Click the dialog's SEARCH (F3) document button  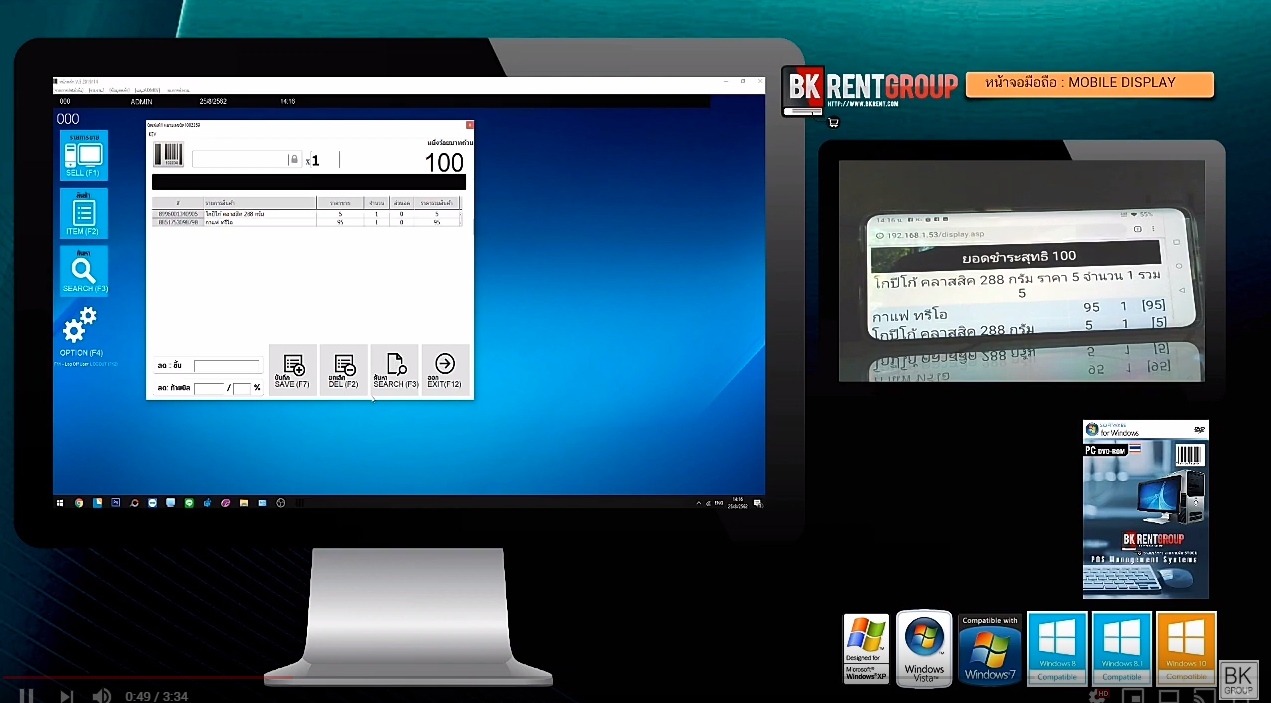[395, 370]
